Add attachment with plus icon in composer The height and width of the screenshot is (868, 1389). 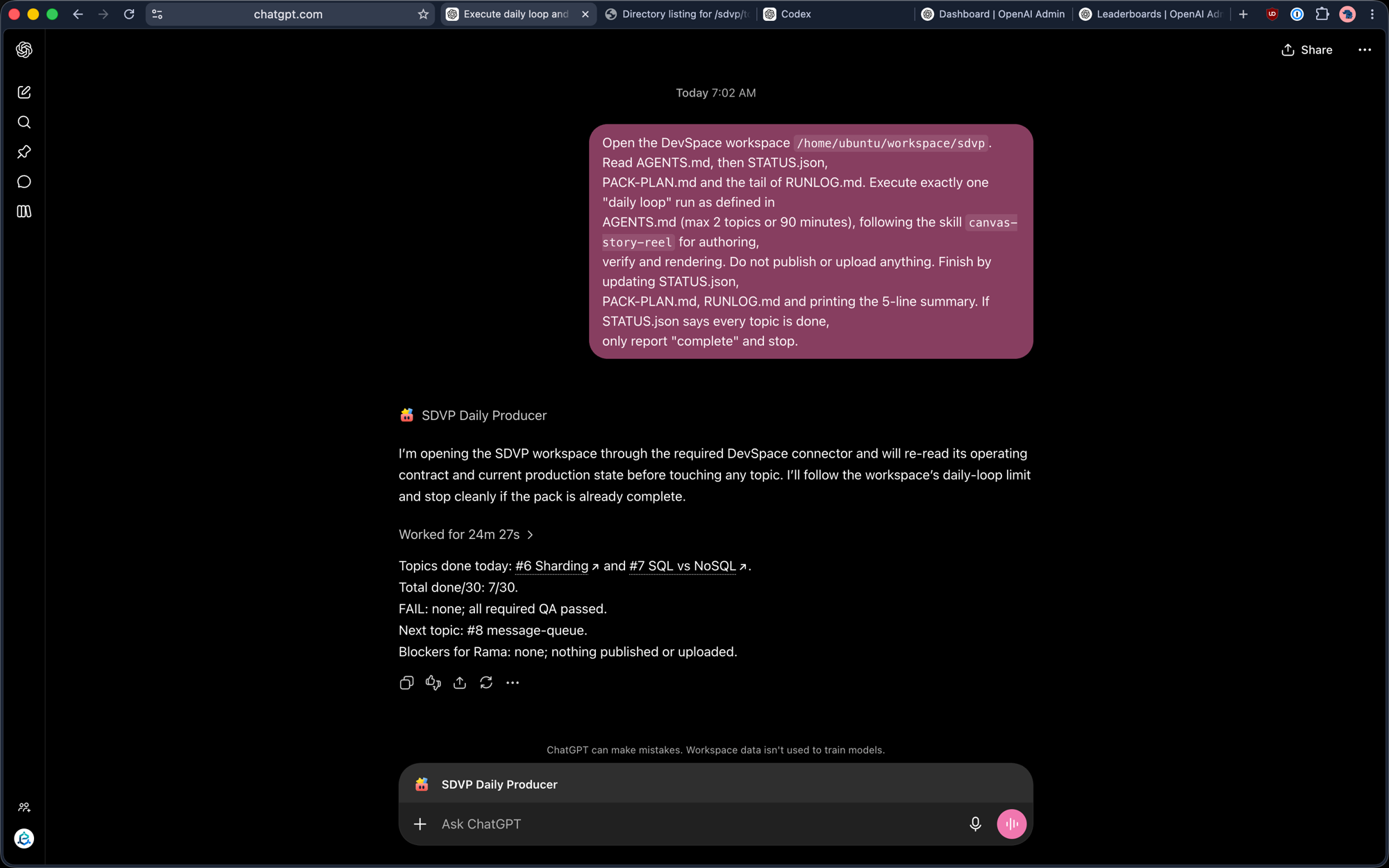pos(420,824)
